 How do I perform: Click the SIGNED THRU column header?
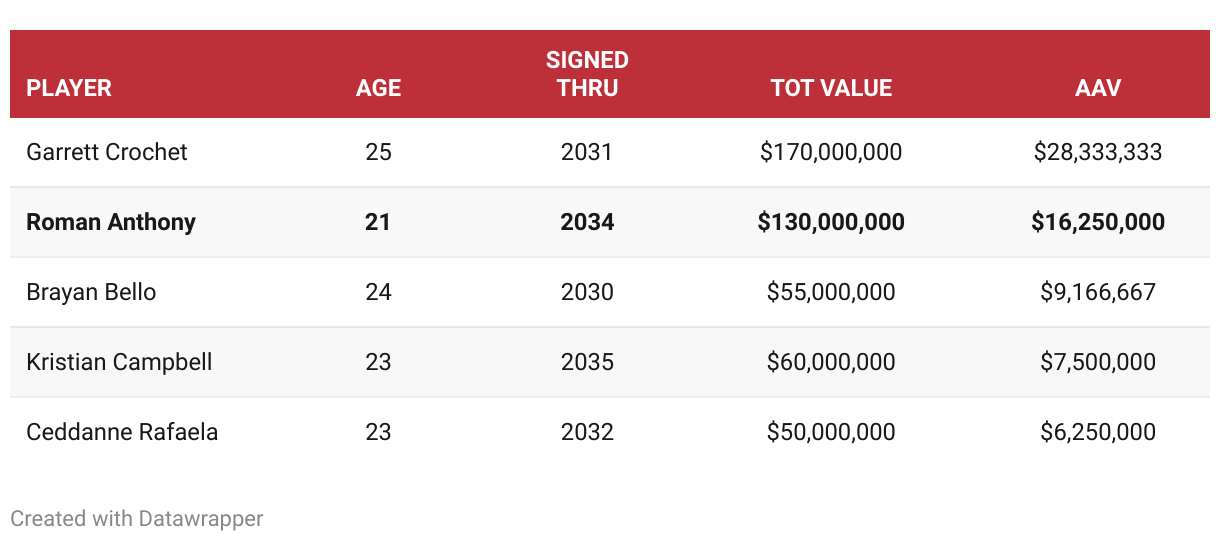tap(587, 75)
